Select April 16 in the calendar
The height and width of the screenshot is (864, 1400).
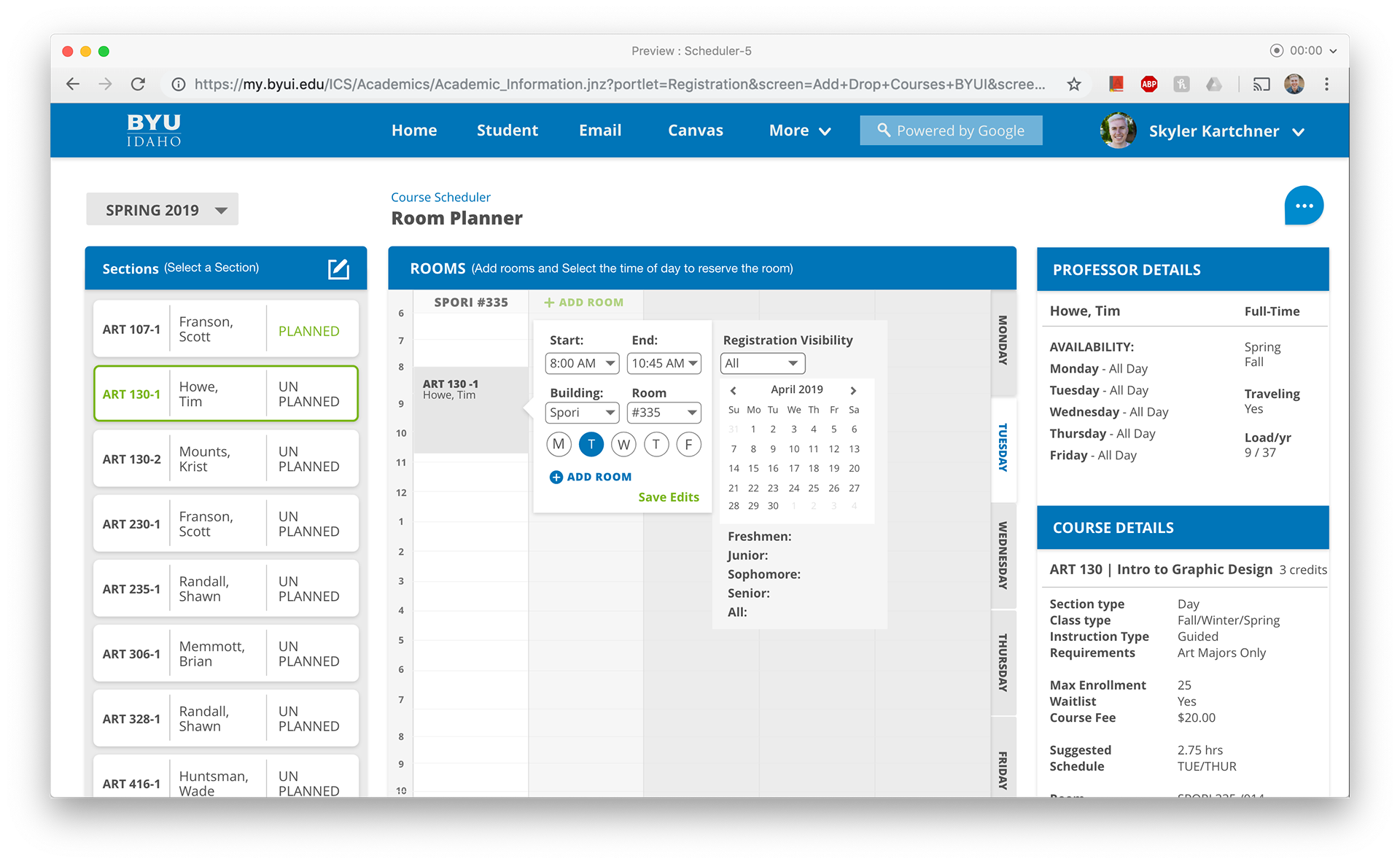[773, 468]
